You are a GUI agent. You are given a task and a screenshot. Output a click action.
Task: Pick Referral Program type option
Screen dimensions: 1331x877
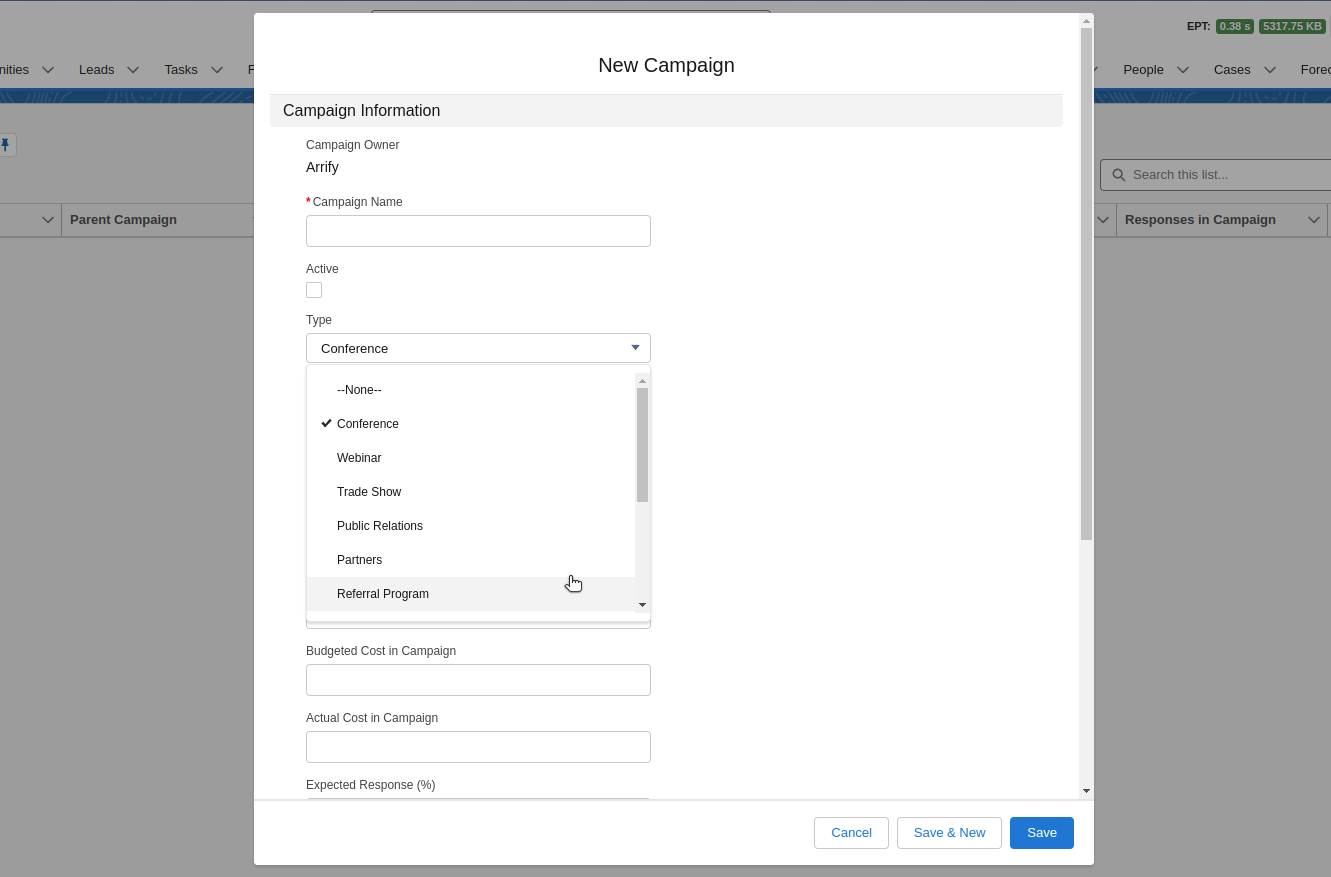pos(471,594)
